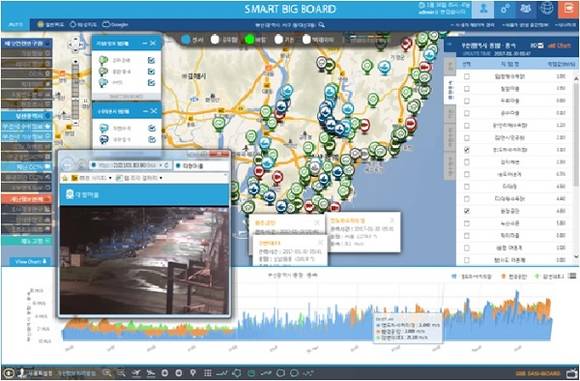580x381 pixels.
Task: Click the map zoom level slider bar
Action: 75,92
